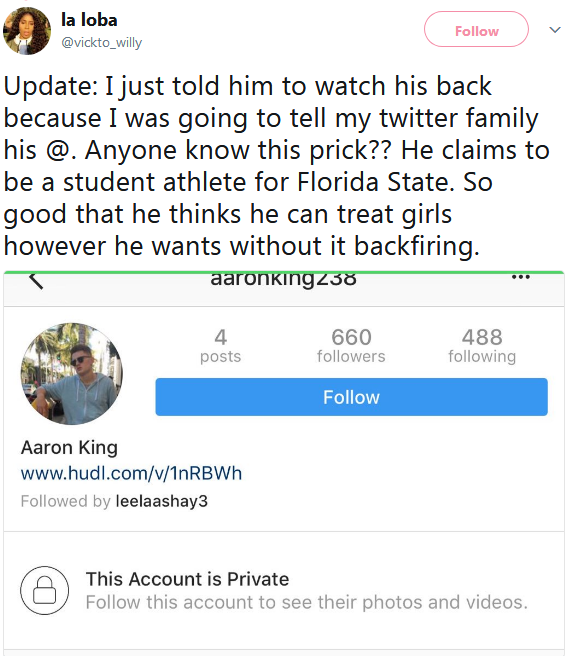The image size is (569, 656).
Task: View Aaron King's circular profile photo
Action: click(72, 374)
